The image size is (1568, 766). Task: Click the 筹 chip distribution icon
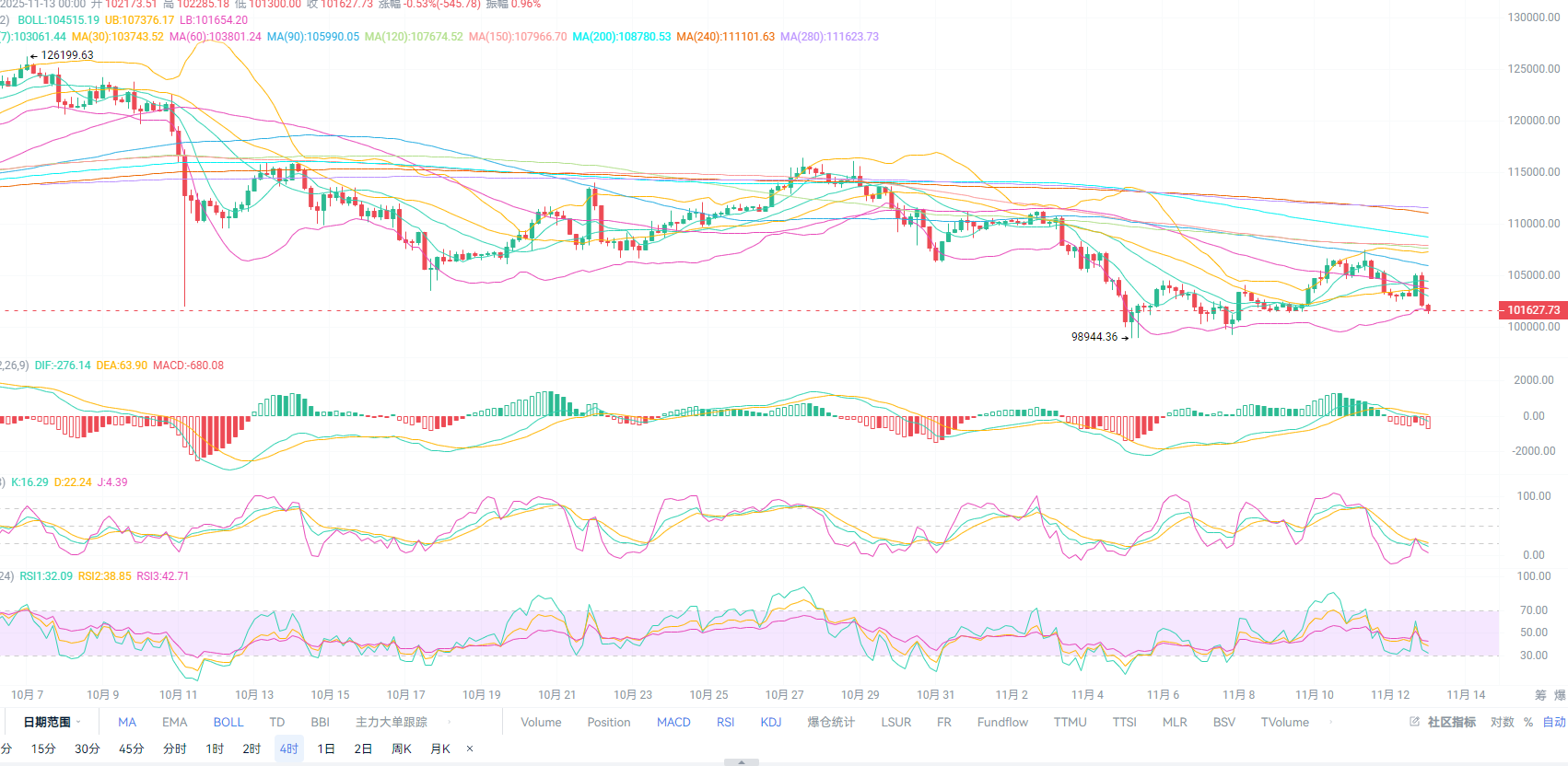(1540, 695)
